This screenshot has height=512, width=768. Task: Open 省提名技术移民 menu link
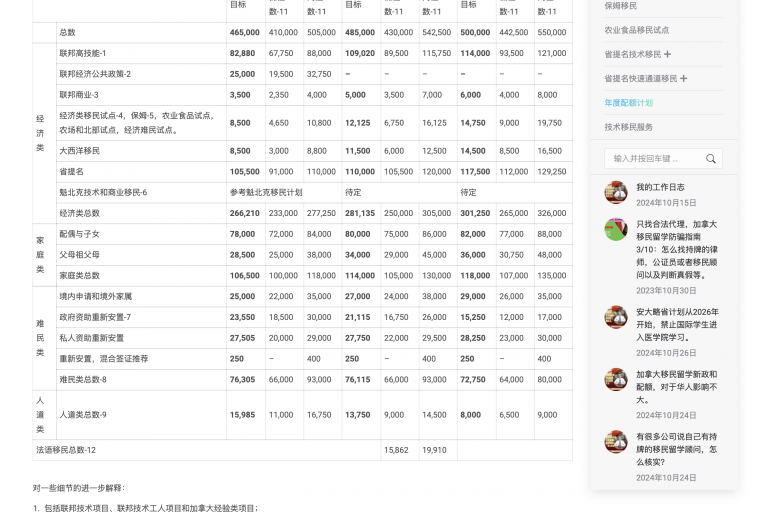[x=632, y=54]
